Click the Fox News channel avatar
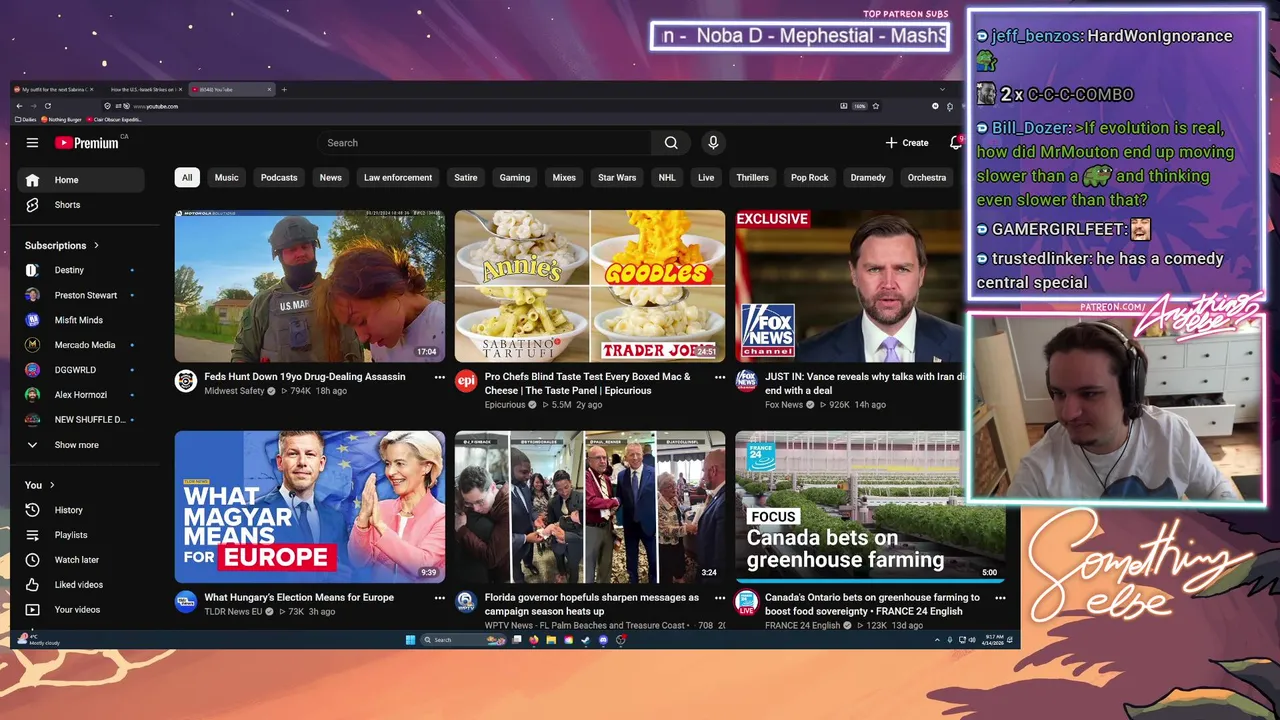Viewport: 1280px width, 720px height. (746, 381)
